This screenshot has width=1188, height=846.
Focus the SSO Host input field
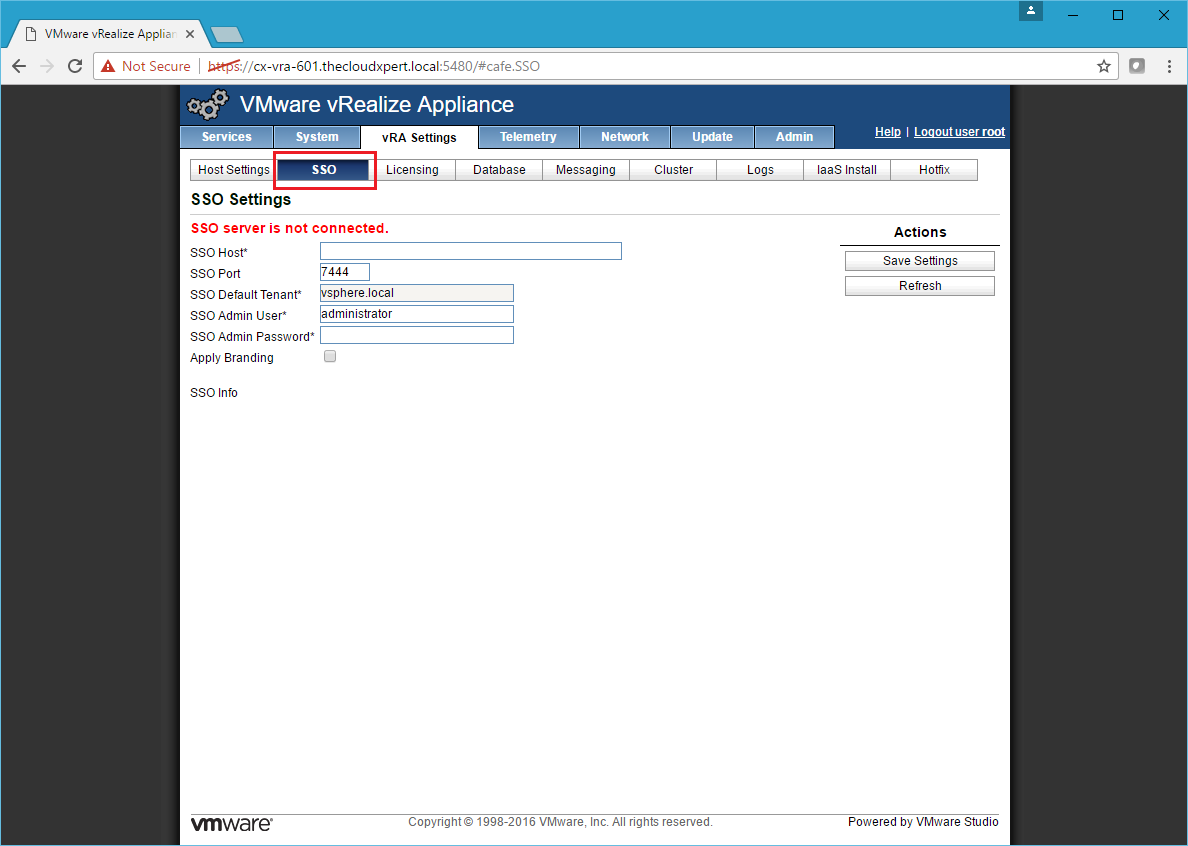pos(470,251)
